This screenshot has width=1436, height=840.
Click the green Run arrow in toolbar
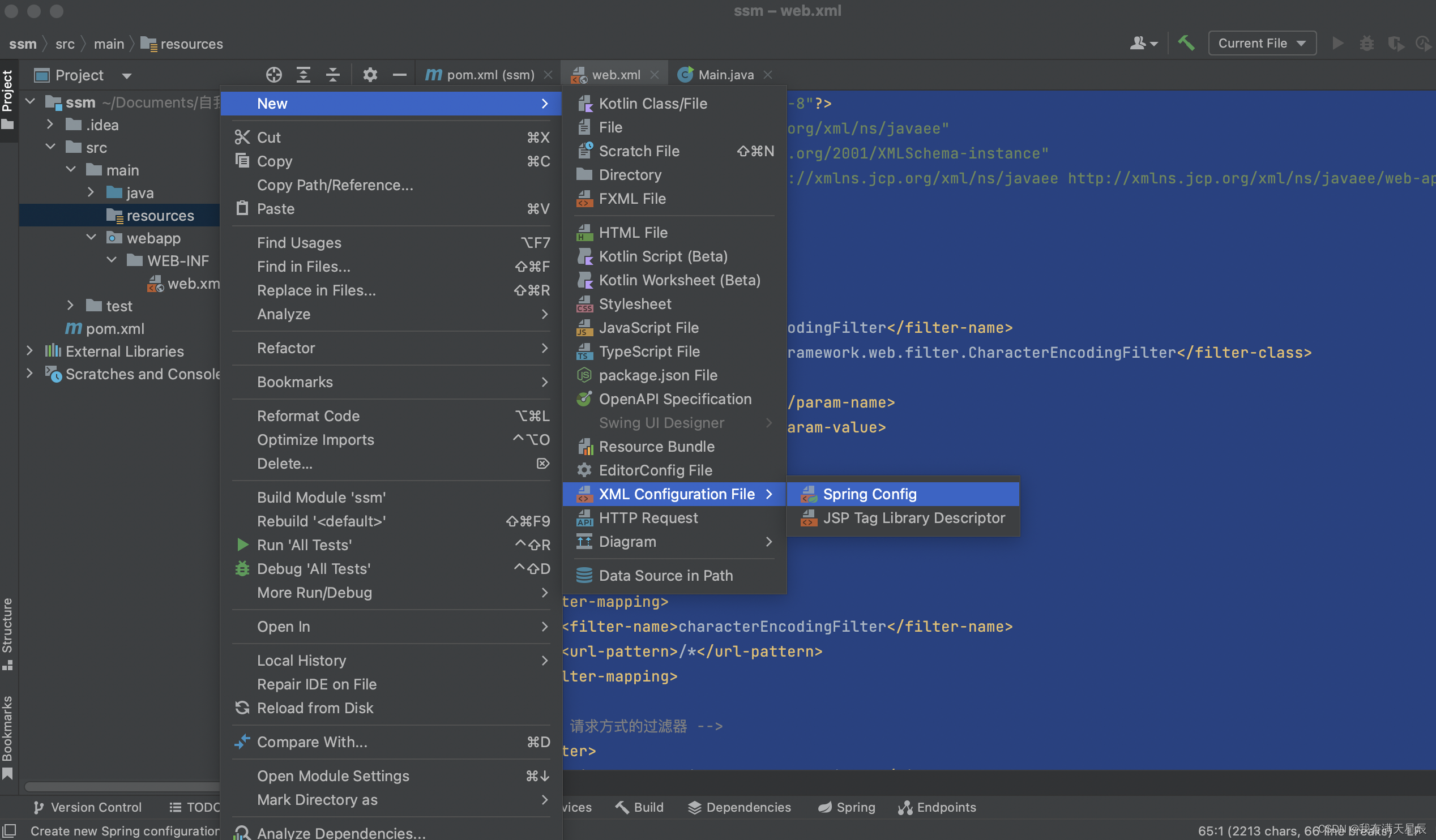[x=1337, y=43]
